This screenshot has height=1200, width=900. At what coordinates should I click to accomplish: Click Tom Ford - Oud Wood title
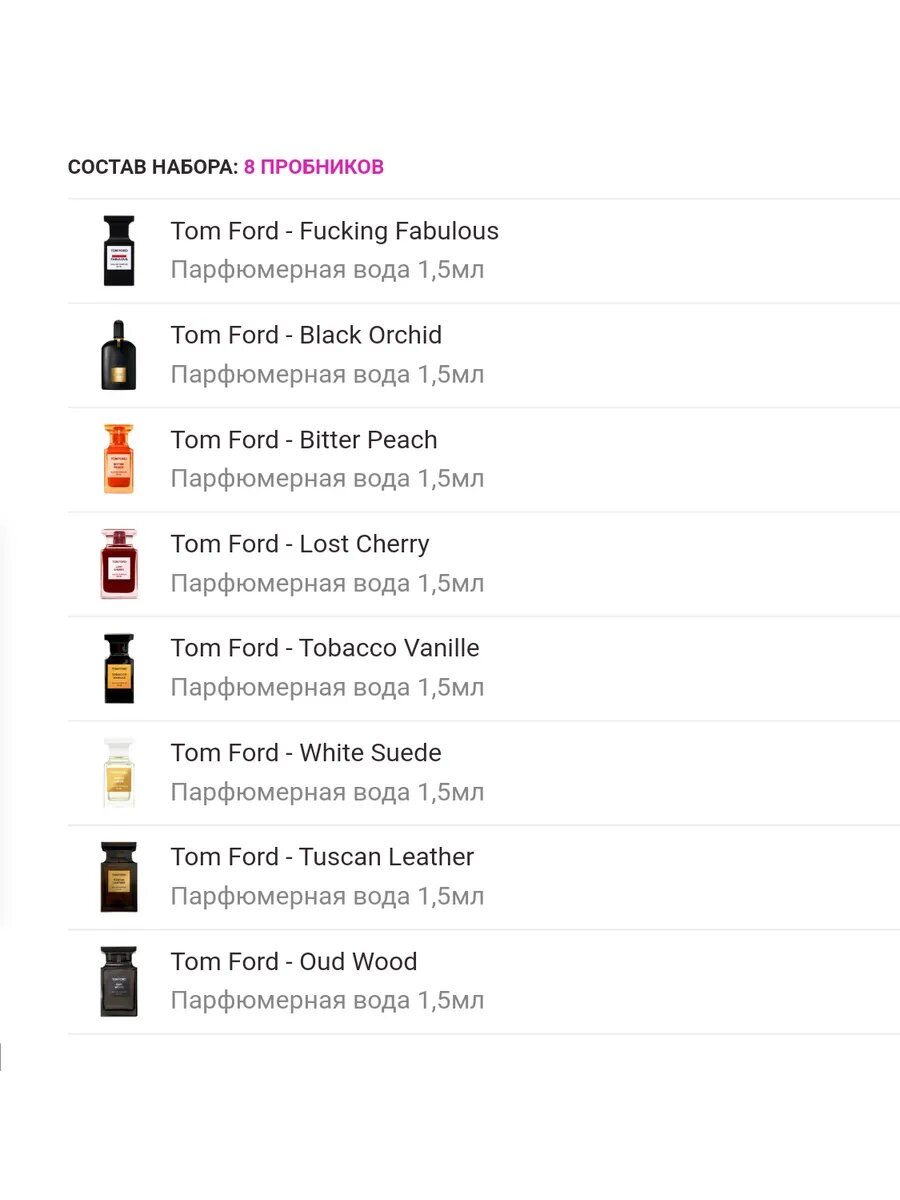[294, 962]
